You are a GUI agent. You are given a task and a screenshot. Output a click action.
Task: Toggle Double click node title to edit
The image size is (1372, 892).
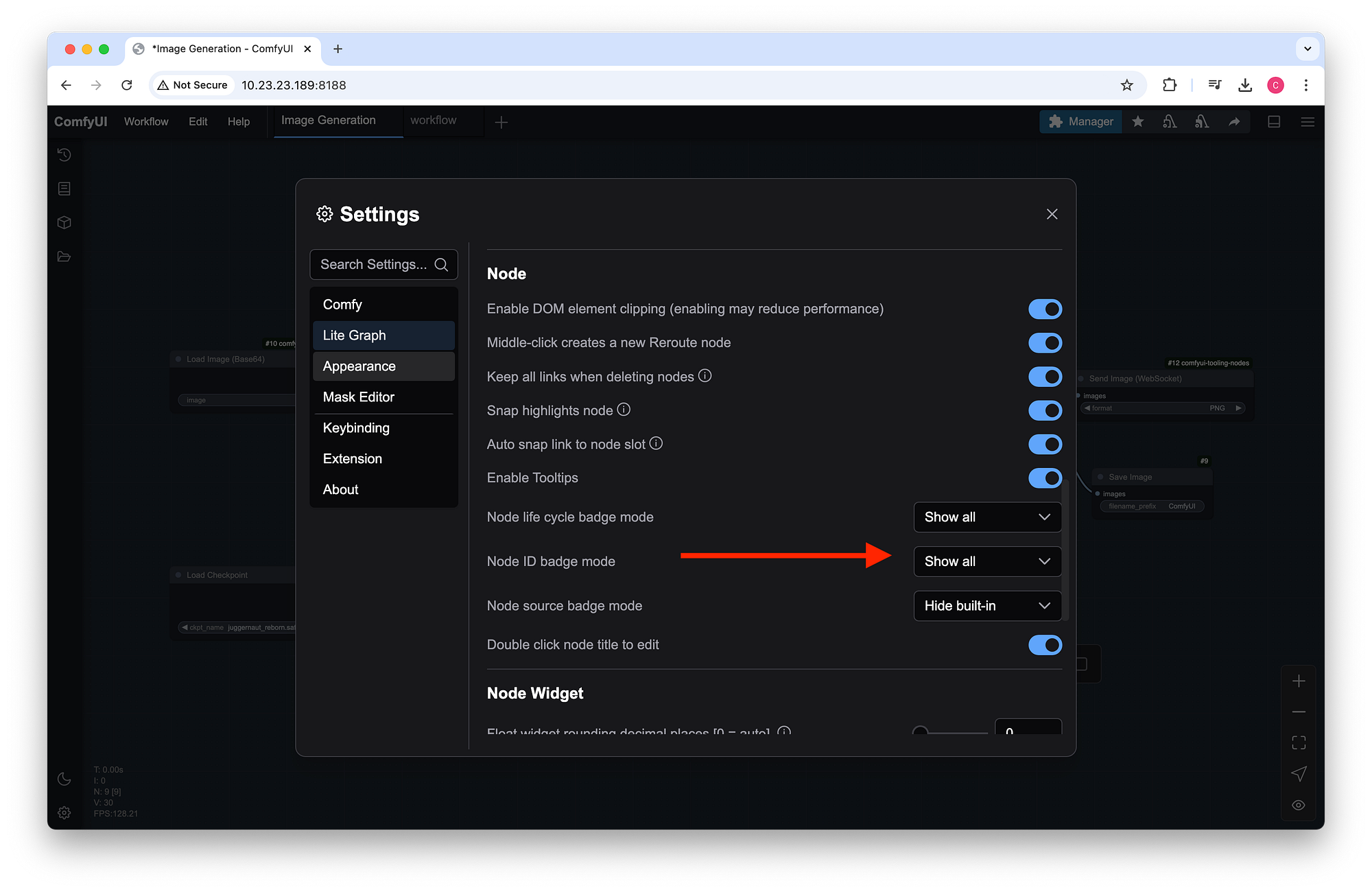pyautogui.click(x=1045, y=645)
